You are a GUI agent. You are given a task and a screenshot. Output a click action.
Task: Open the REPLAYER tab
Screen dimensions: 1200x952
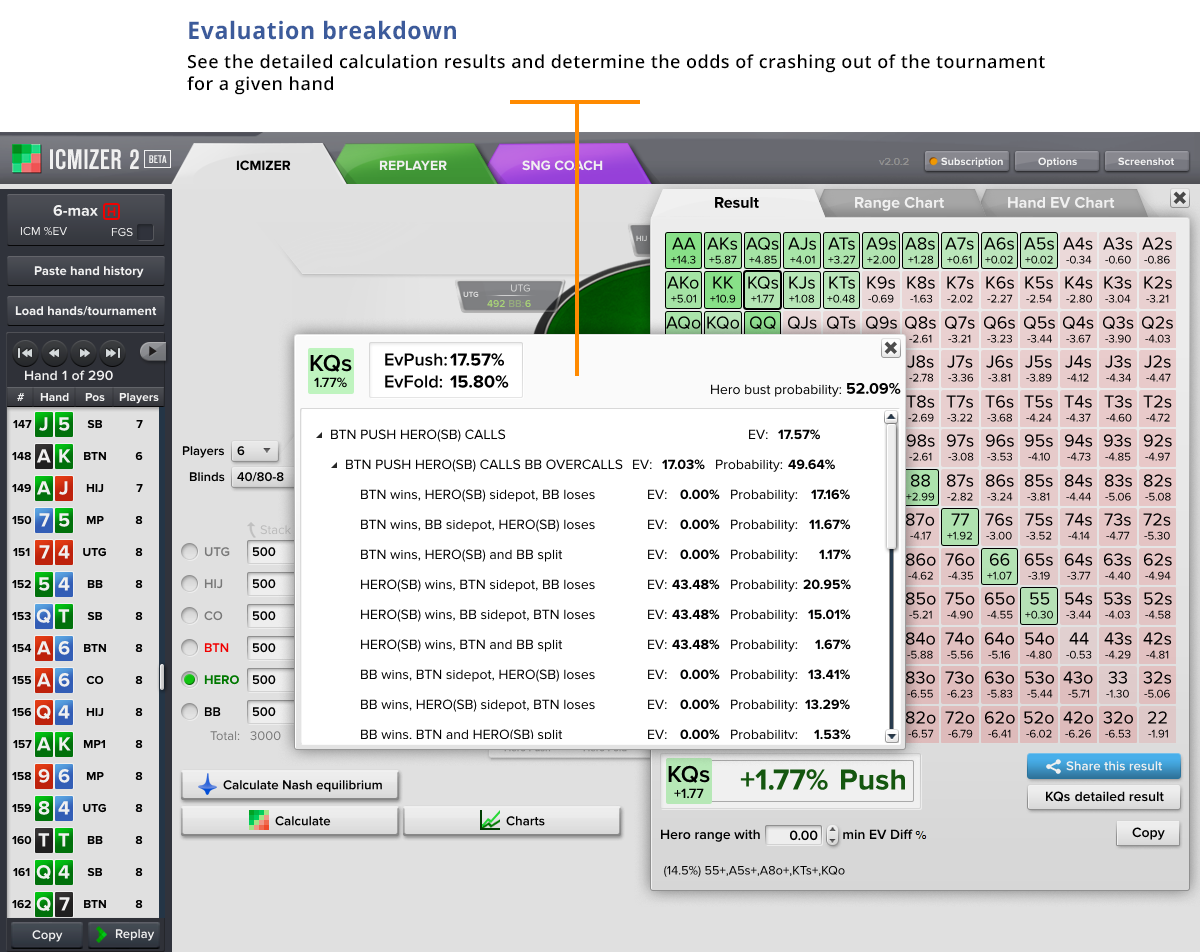pyautogui.click(x=412, y=165)
